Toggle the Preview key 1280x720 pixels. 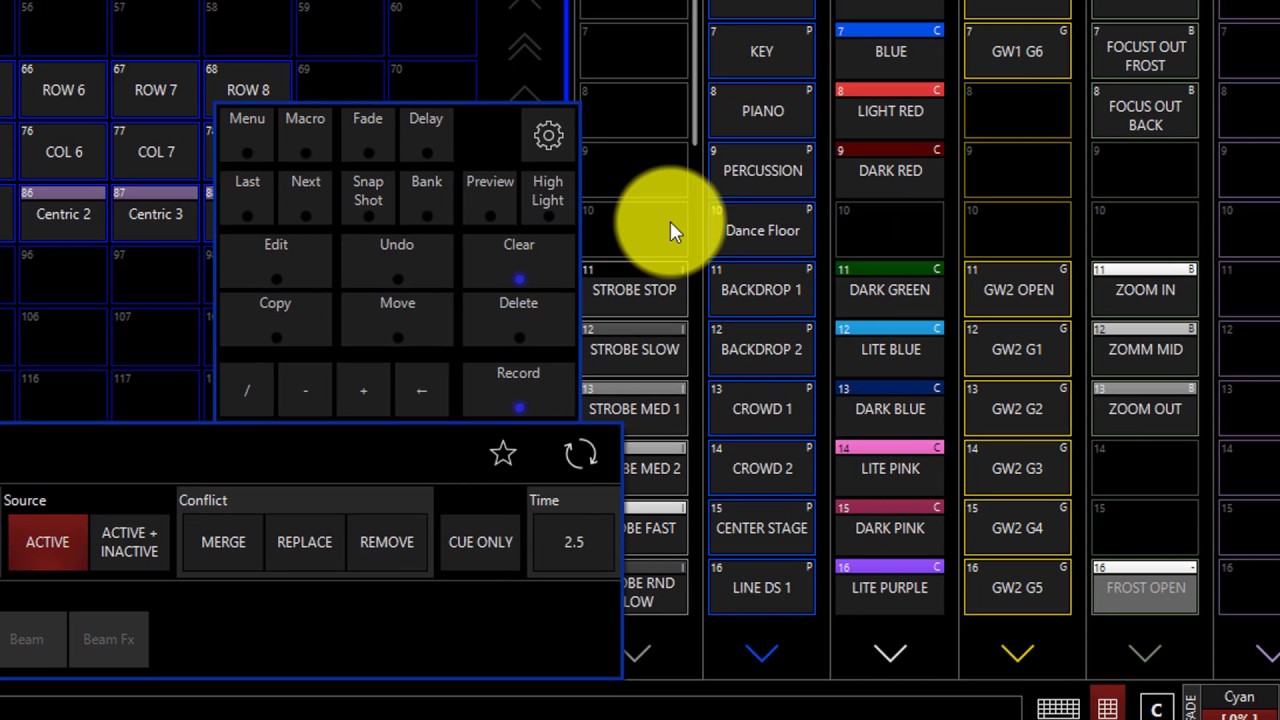click(490, 197)
